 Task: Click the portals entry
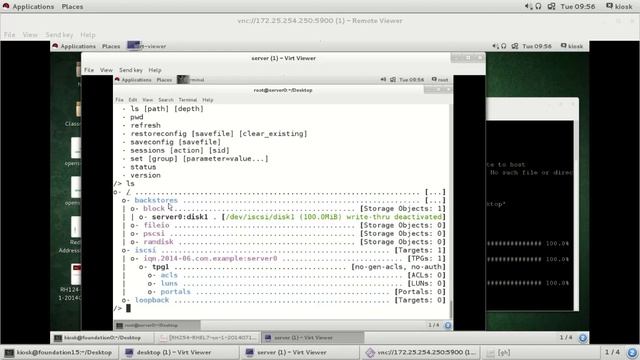[176, 291]
